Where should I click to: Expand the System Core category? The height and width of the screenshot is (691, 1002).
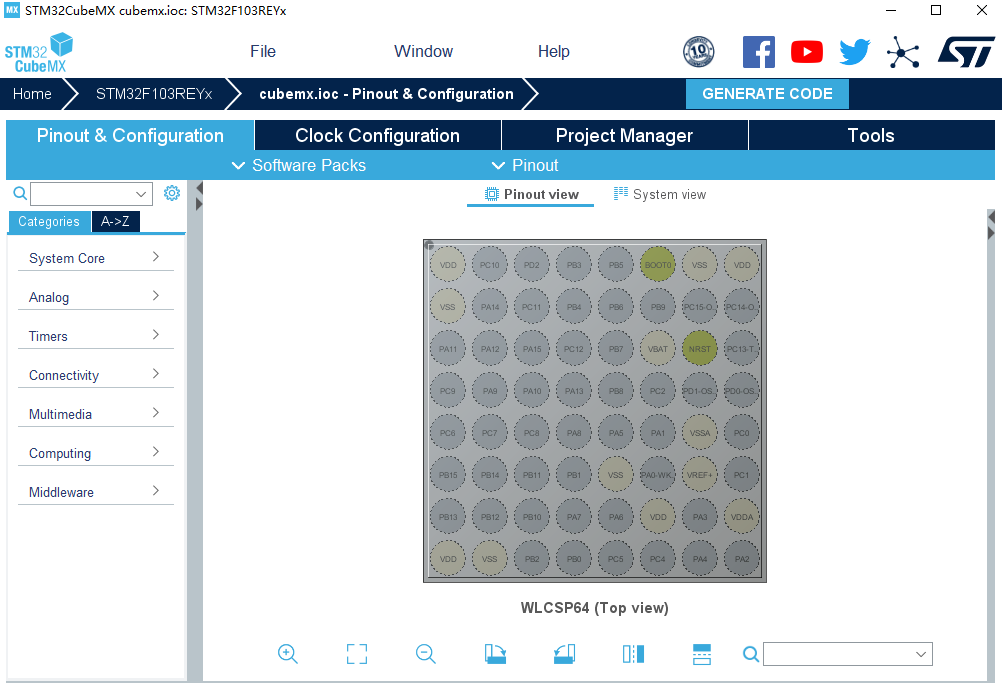tap(95, 258)
